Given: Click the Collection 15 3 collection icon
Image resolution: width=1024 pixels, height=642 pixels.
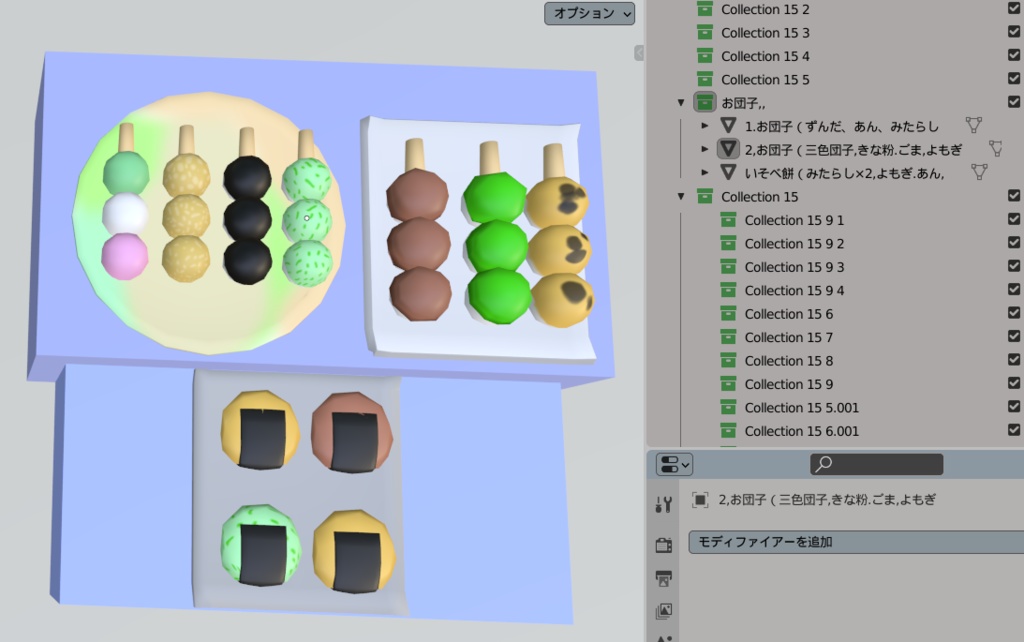Looking at the screenshot, I should click(x=705, y=33).
